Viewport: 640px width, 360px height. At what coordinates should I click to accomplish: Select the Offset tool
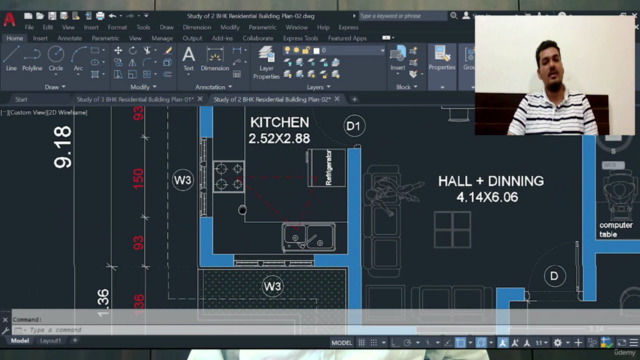[168, 74]
